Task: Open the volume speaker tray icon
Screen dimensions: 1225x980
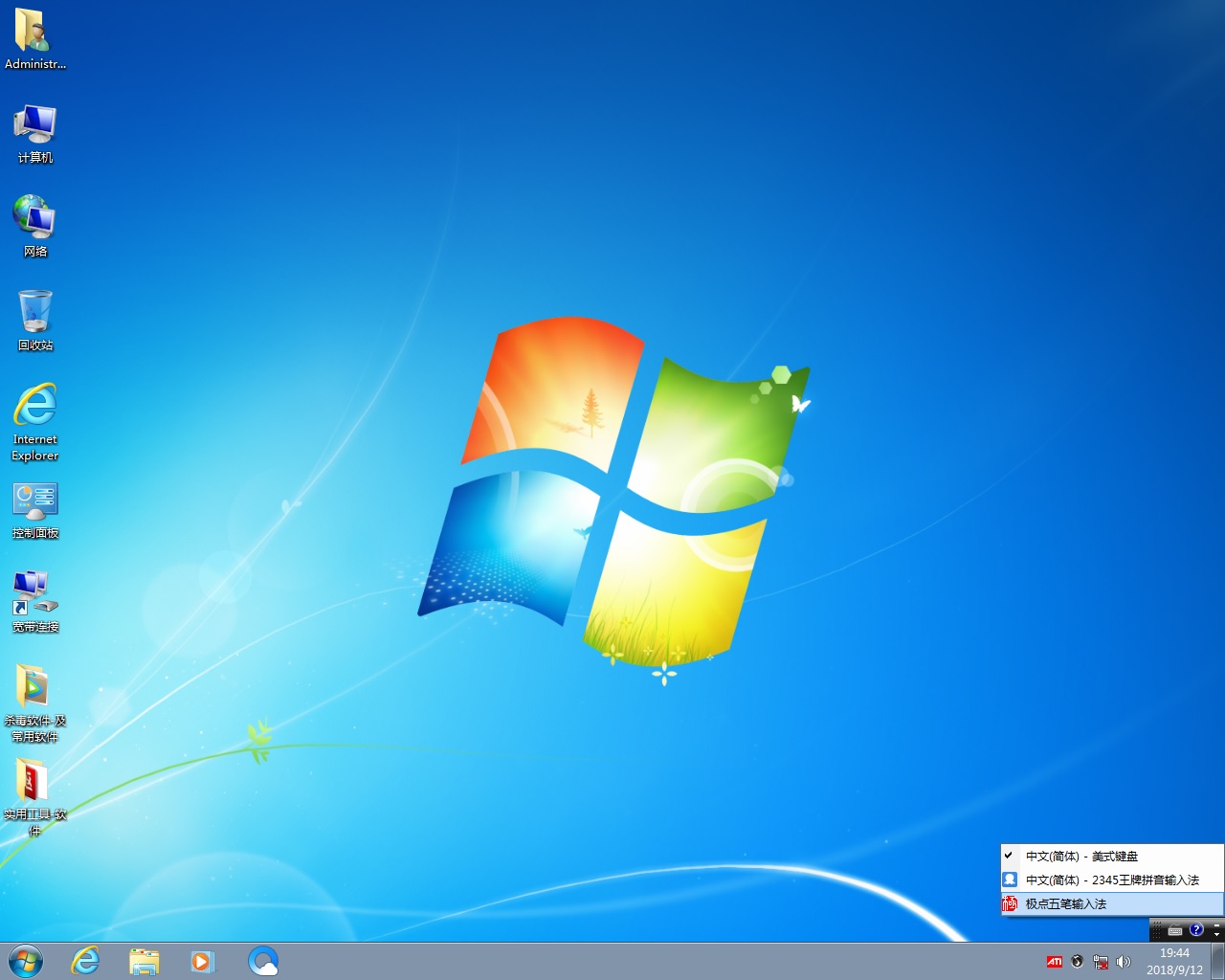Action: (x=1124, y=962)
